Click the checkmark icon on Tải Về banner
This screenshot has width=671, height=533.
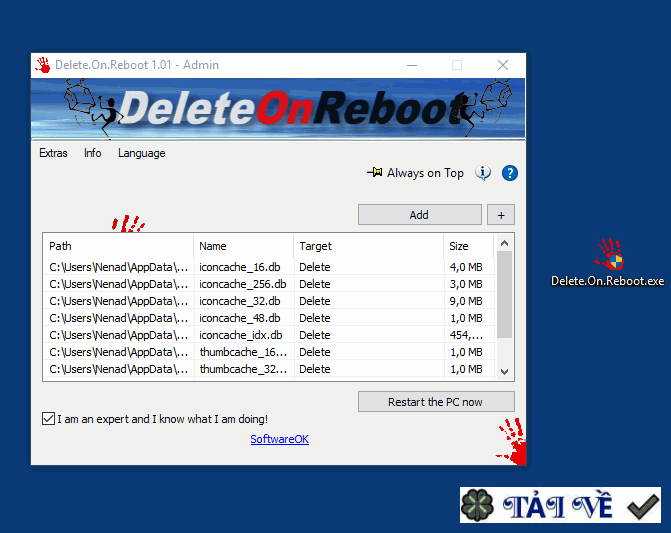pos(643,506)
